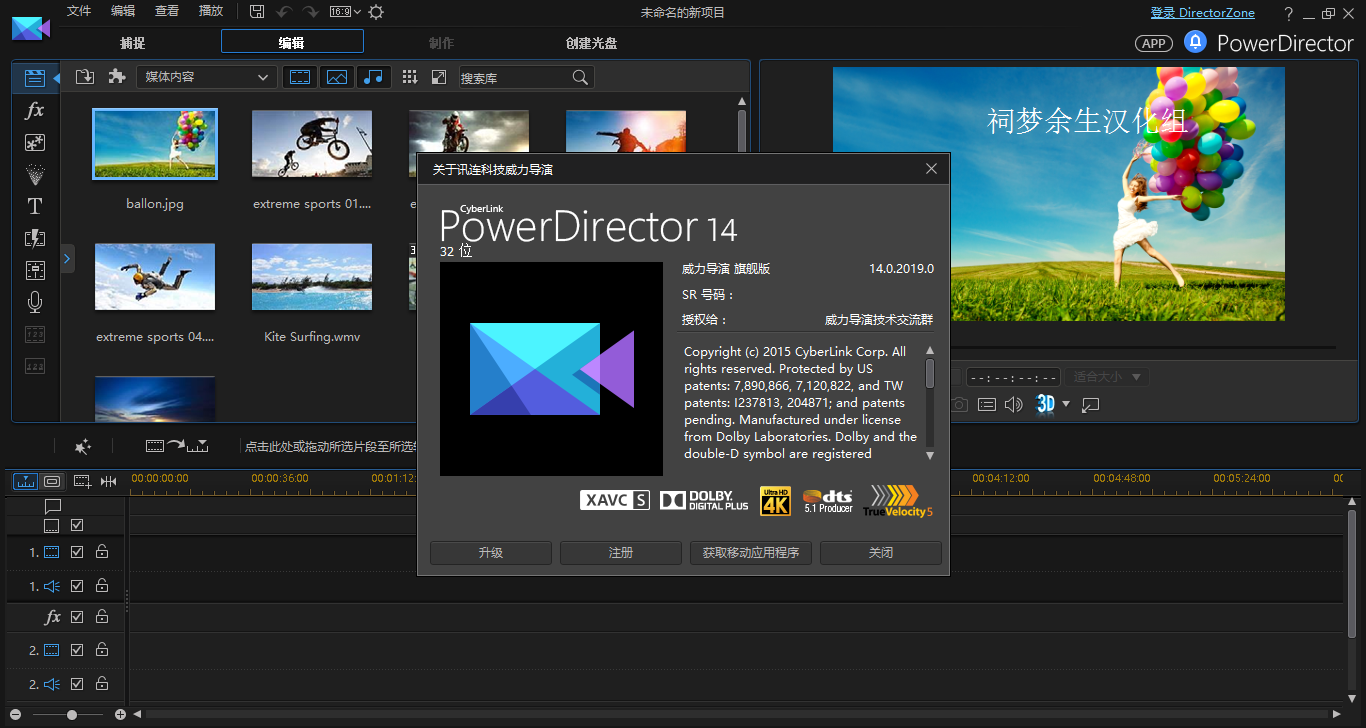1366x728 pixels.
Task: Click the undock preview window icon
Action: (x=1091, y=404)
